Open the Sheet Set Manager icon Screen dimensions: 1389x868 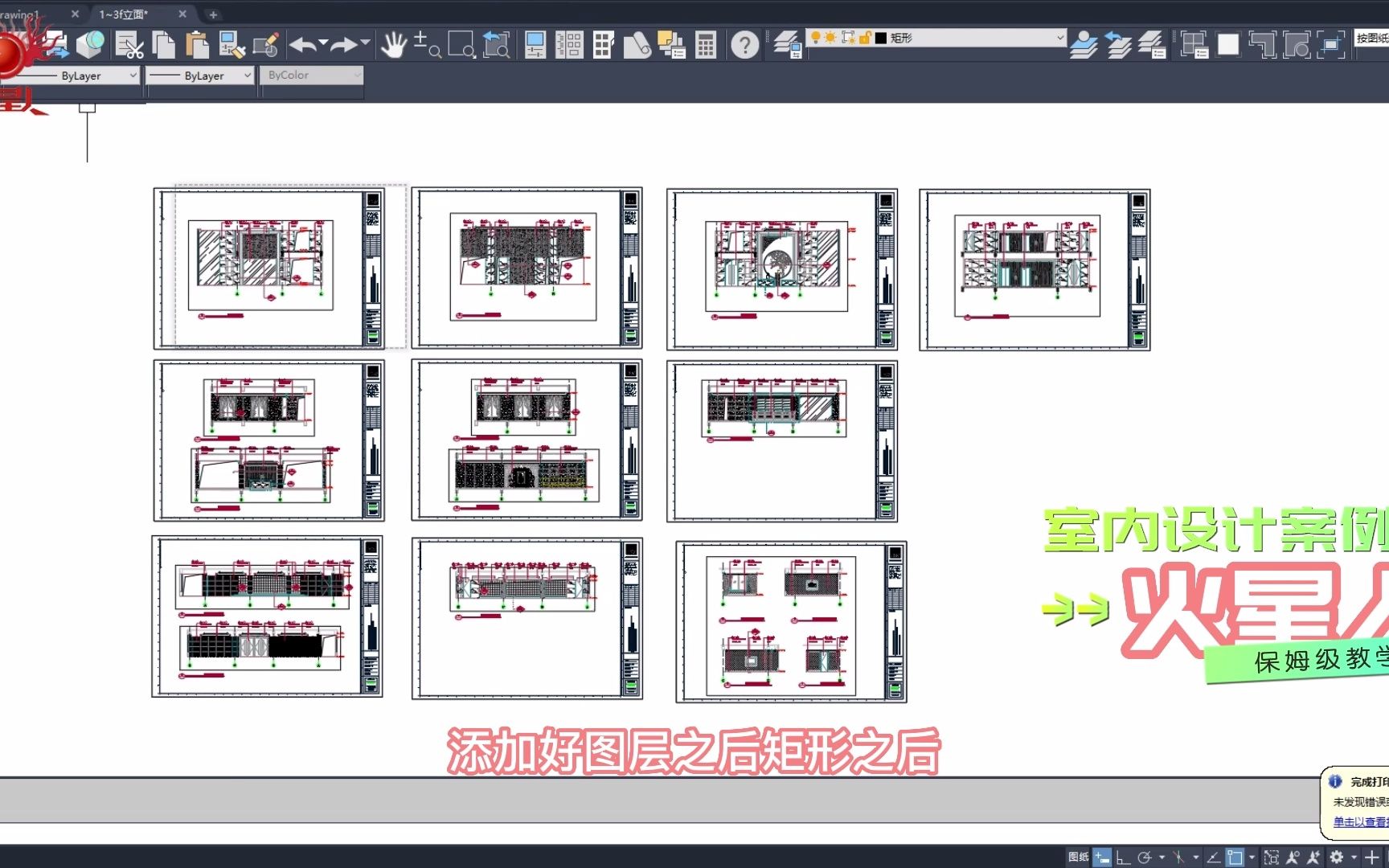tap(637, 44)
